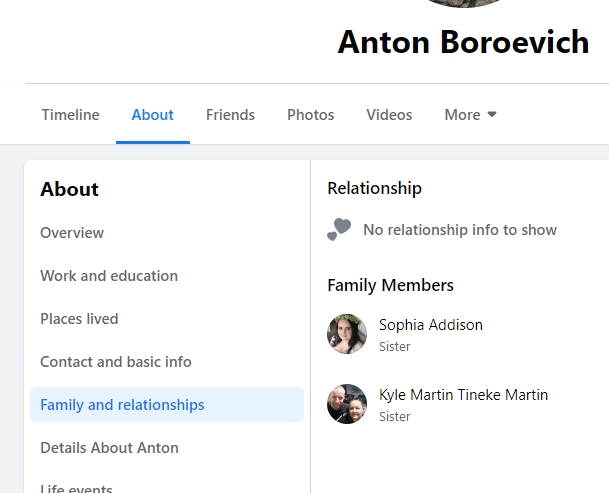Click Kyle Martin Tineke Martin name link
The image size is (609, 493).
click(x=463, y=395)
